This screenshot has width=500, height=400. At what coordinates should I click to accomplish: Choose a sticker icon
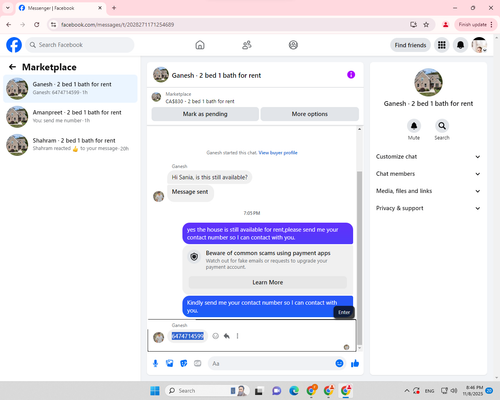coord(184,363)
